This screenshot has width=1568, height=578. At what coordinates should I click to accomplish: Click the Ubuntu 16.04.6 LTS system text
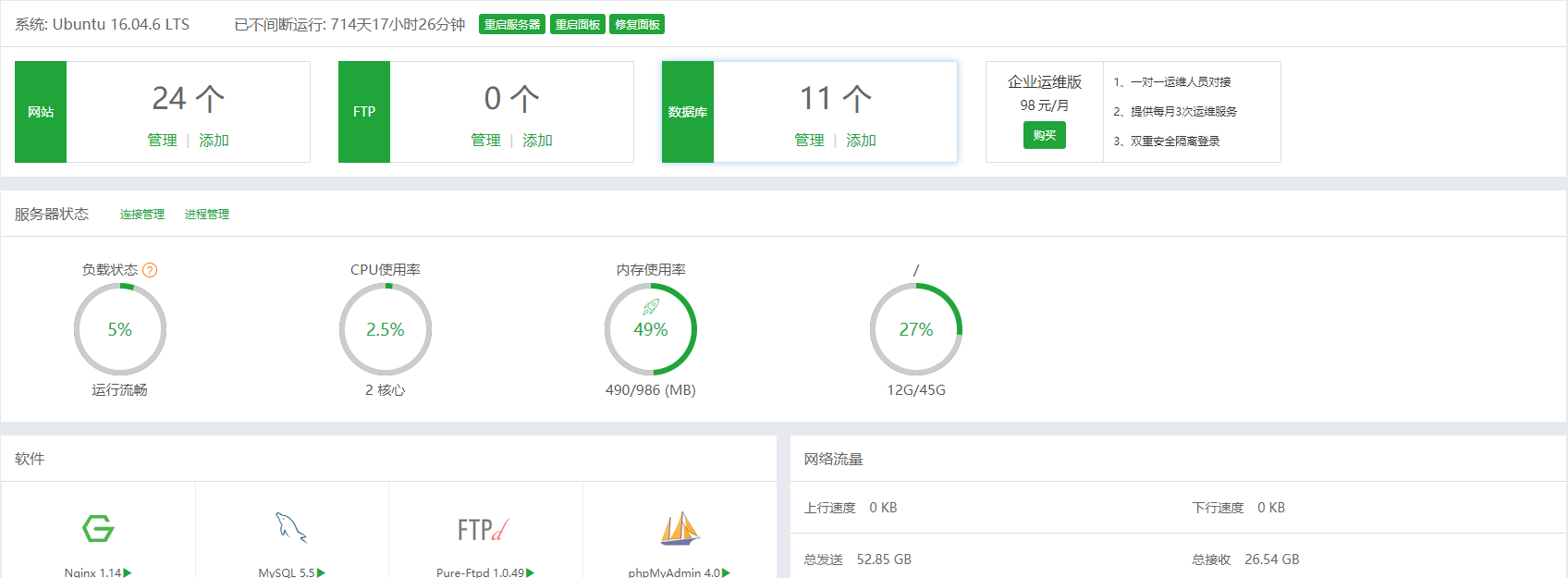[121, 24]
